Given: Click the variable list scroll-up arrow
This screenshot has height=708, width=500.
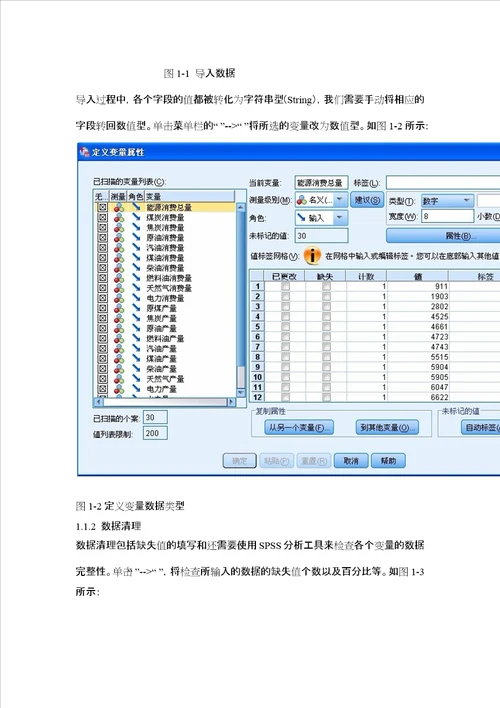Looking at the screenshot, I should click(241, 207).
